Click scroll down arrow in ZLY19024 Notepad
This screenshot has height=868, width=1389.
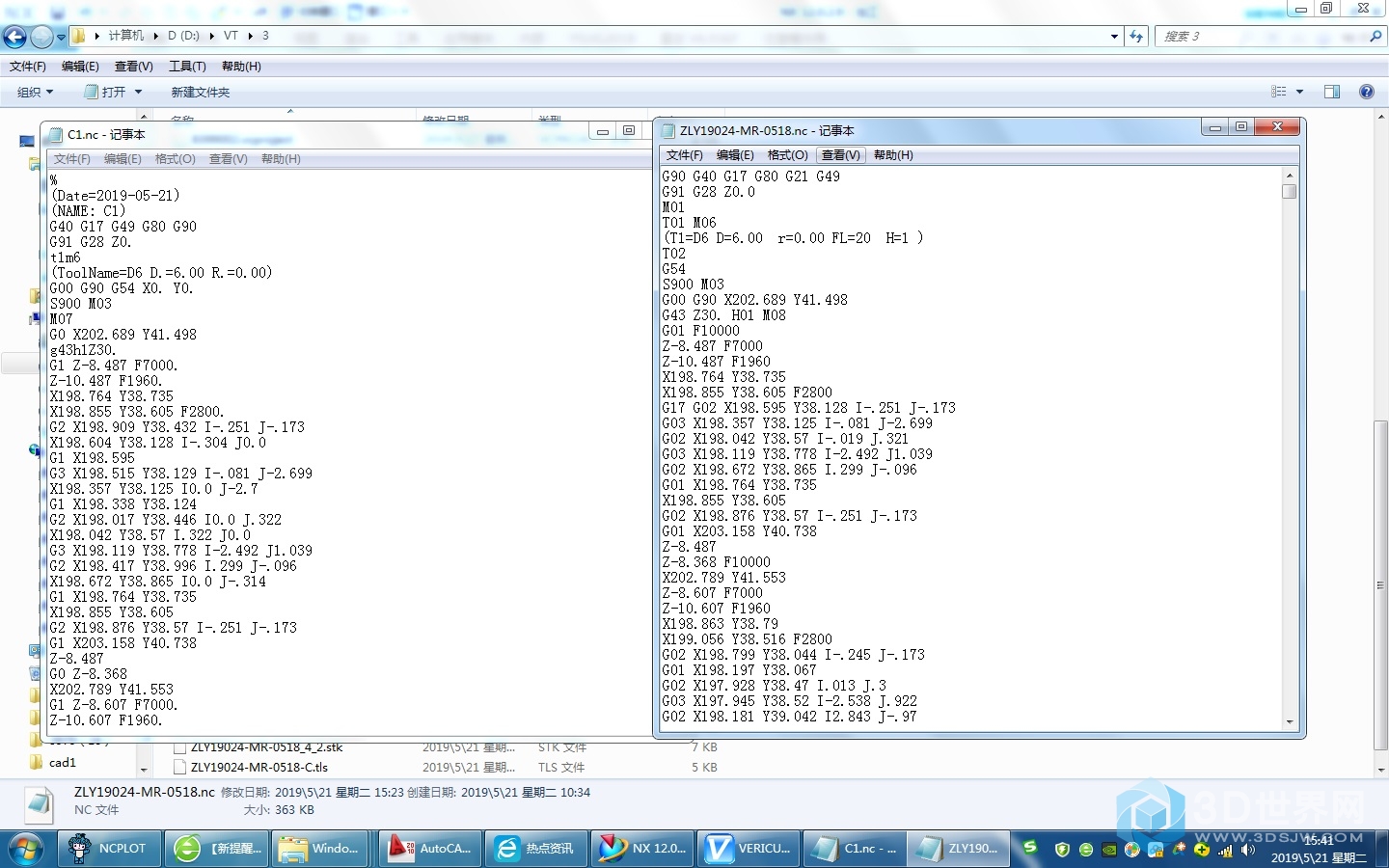pos(1290,722)
